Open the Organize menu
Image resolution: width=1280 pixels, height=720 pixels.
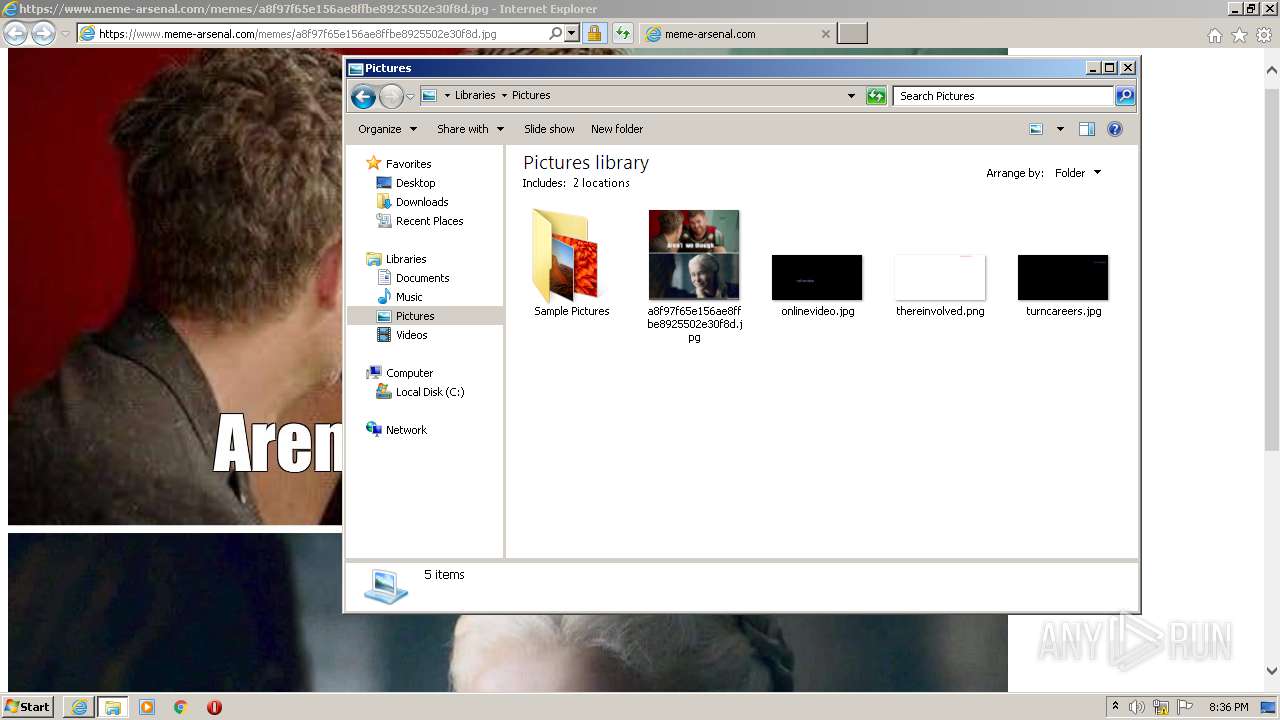[387, 129]
